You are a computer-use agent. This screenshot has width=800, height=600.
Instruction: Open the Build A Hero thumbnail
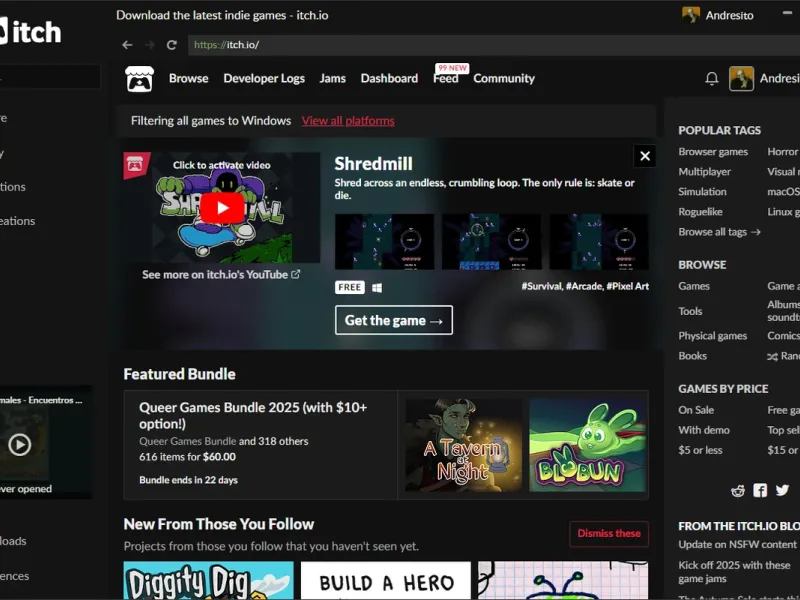[386, 581]
